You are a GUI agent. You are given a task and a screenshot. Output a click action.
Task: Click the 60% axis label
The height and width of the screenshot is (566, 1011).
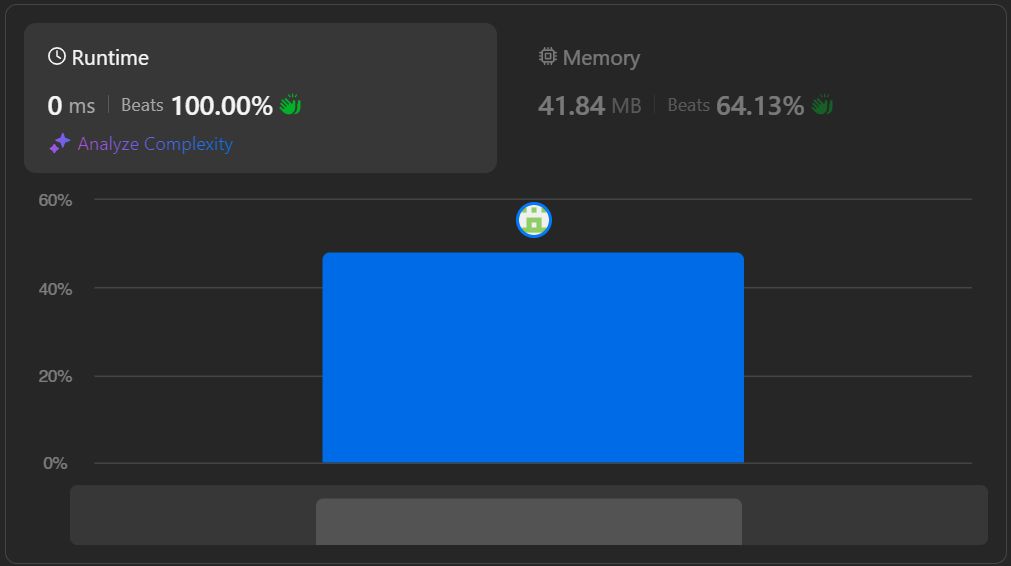[x=56, y=200]
